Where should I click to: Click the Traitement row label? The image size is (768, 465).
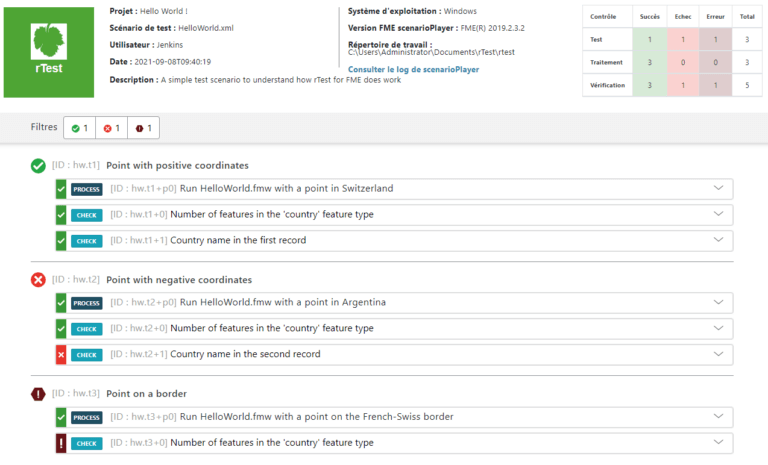point(606,62)
